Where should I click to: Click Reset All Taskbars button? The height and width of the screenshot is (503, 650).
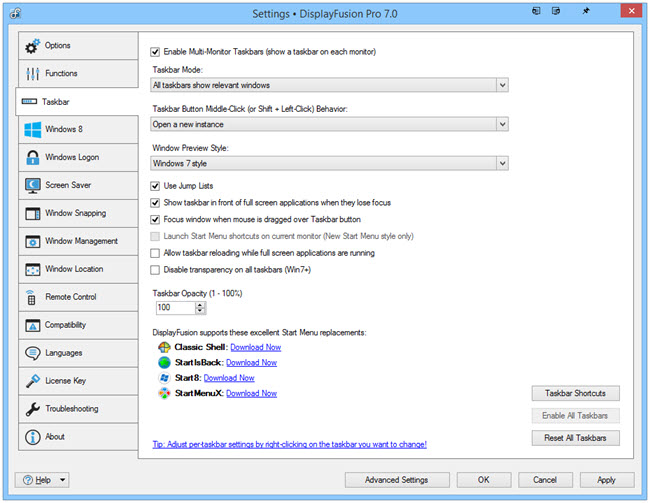tap(575, 438)
